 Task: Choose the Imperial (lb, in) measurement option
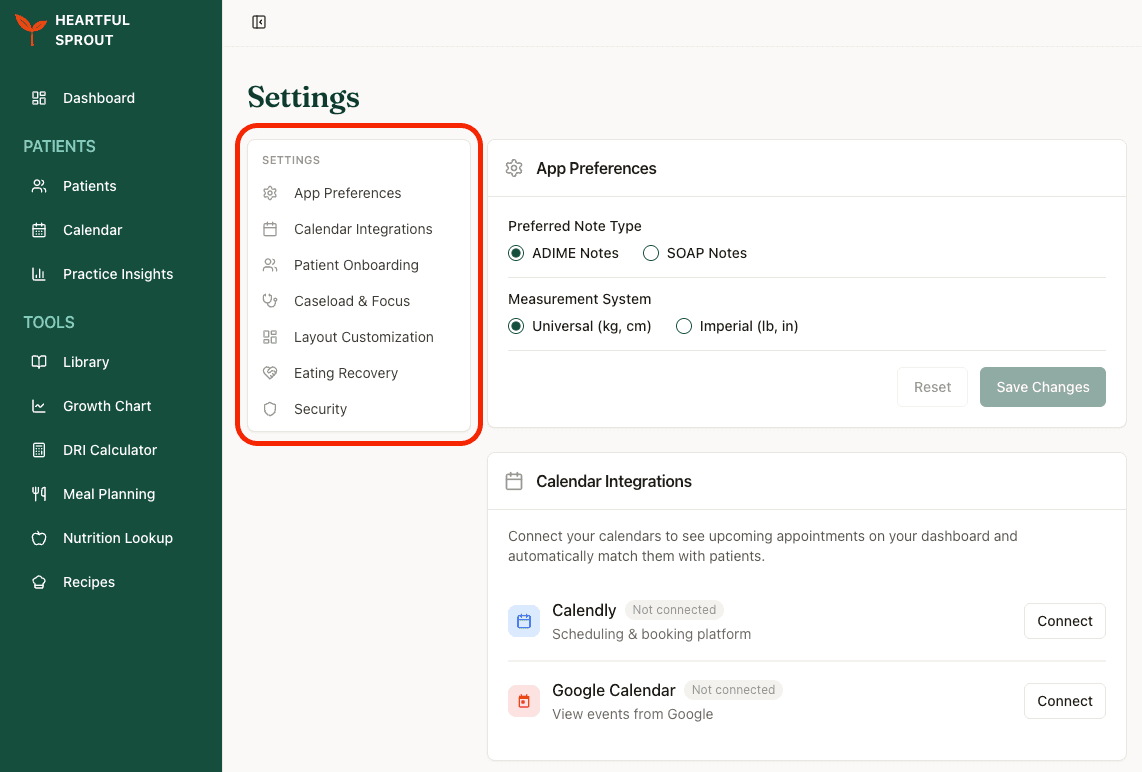[x=683, y=326]
